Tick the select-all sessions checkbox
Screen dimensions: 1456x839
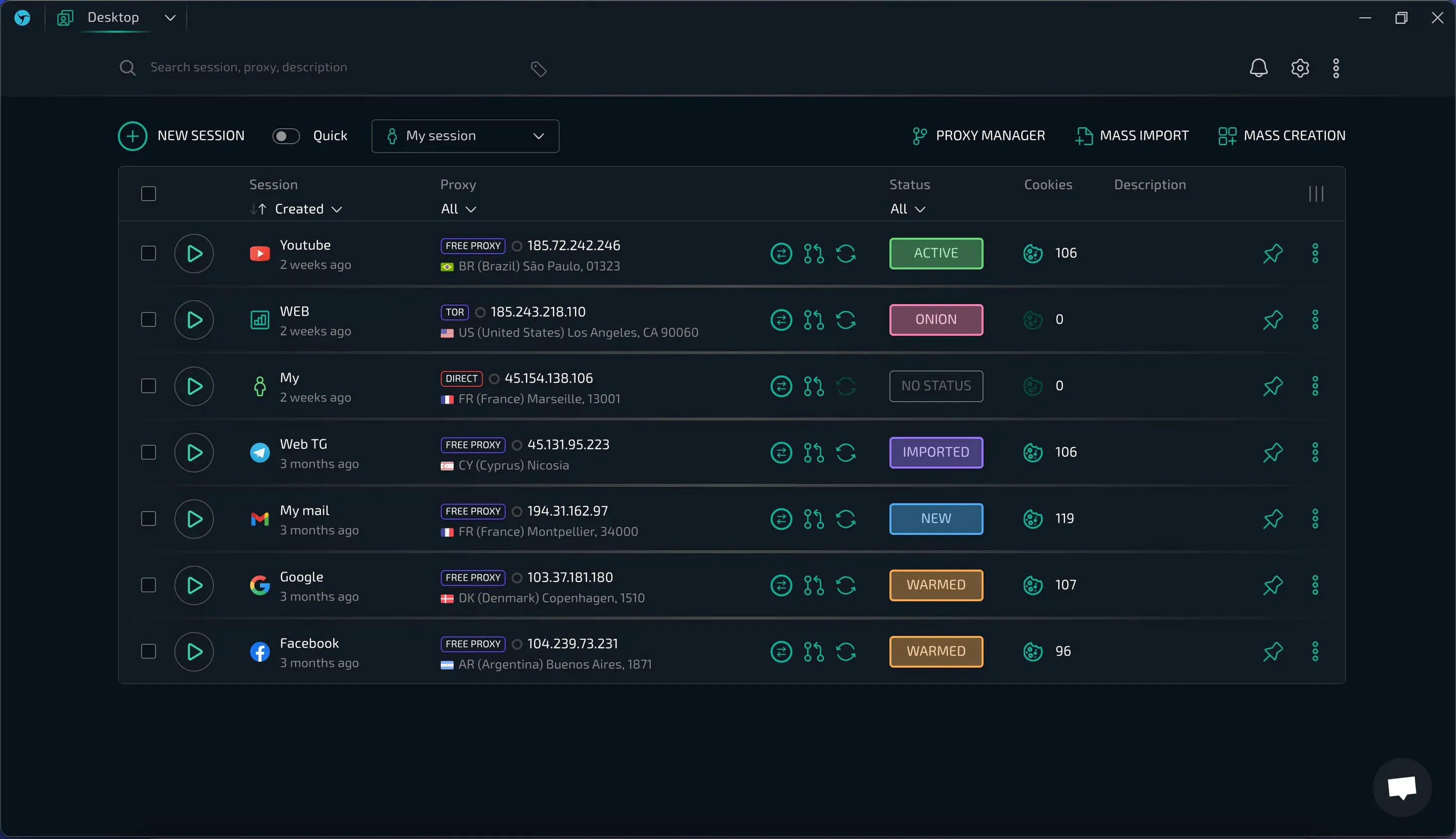149,194
